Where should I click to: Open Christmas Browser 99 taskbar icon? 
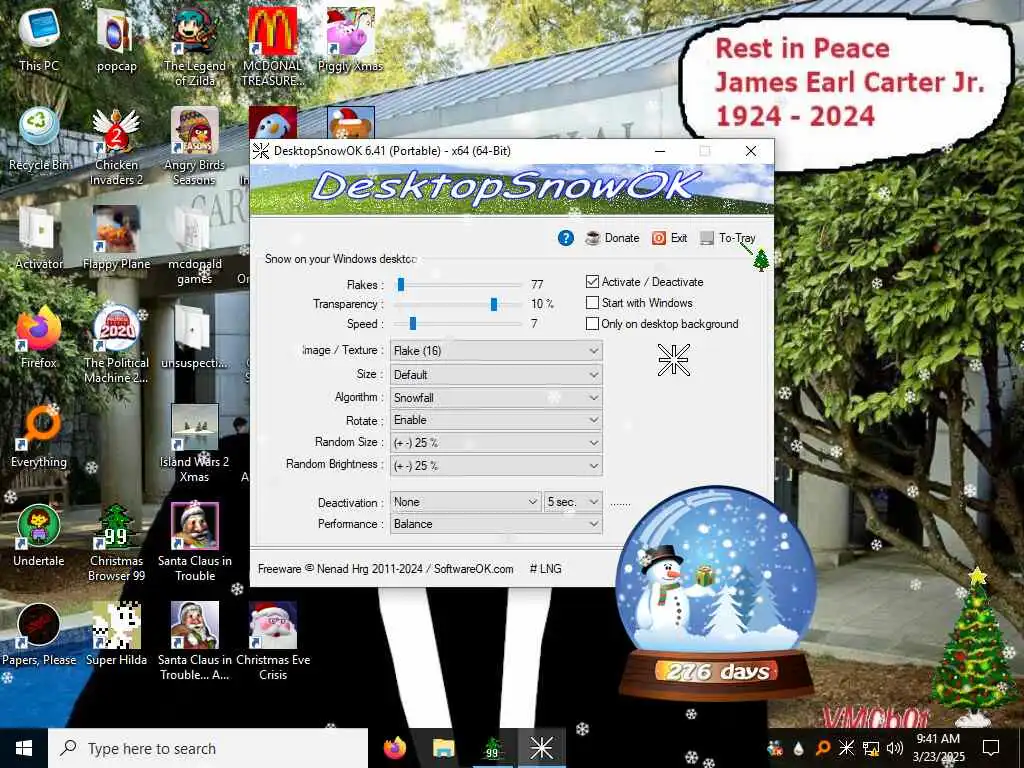(492, 748)
